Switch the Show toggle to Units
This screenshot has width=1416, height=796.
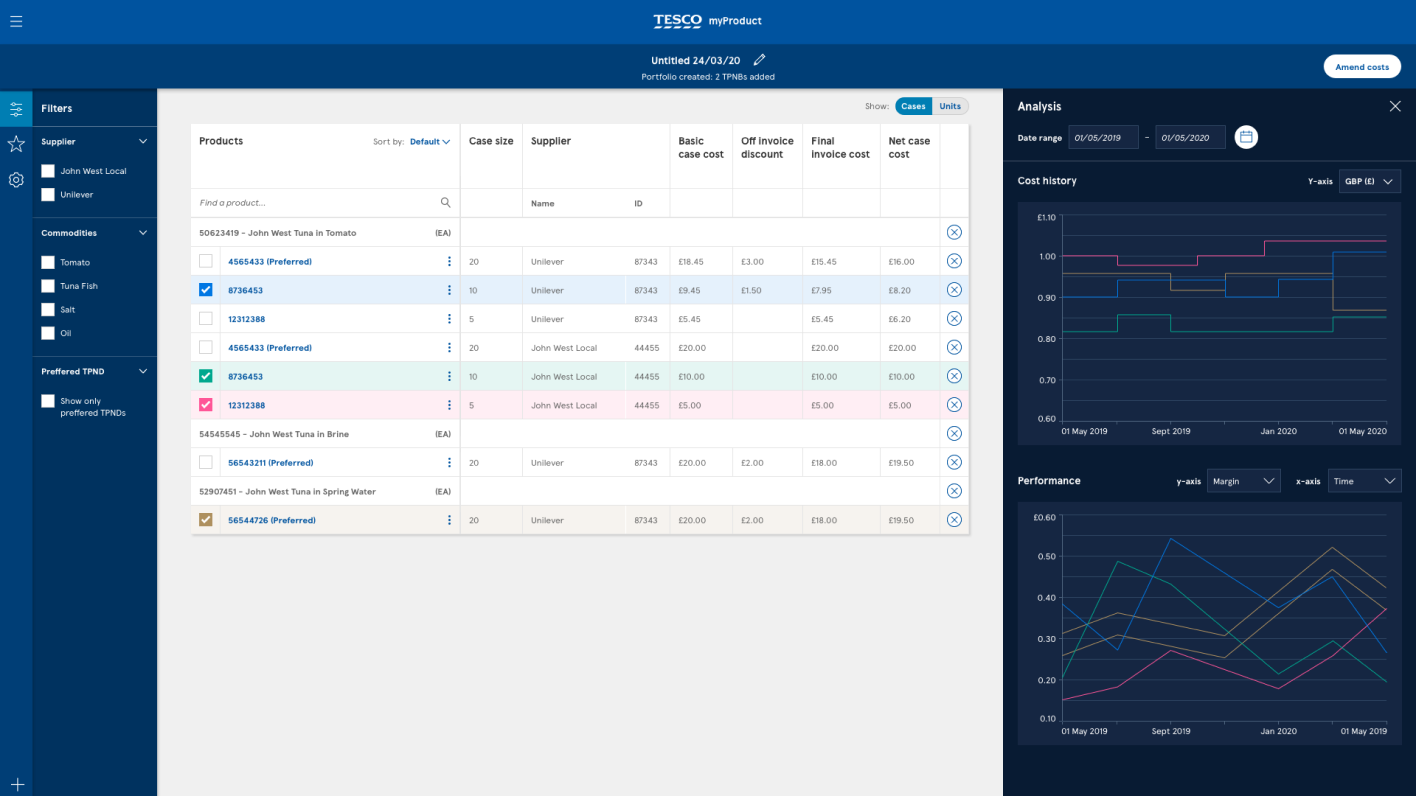point(950,106)
